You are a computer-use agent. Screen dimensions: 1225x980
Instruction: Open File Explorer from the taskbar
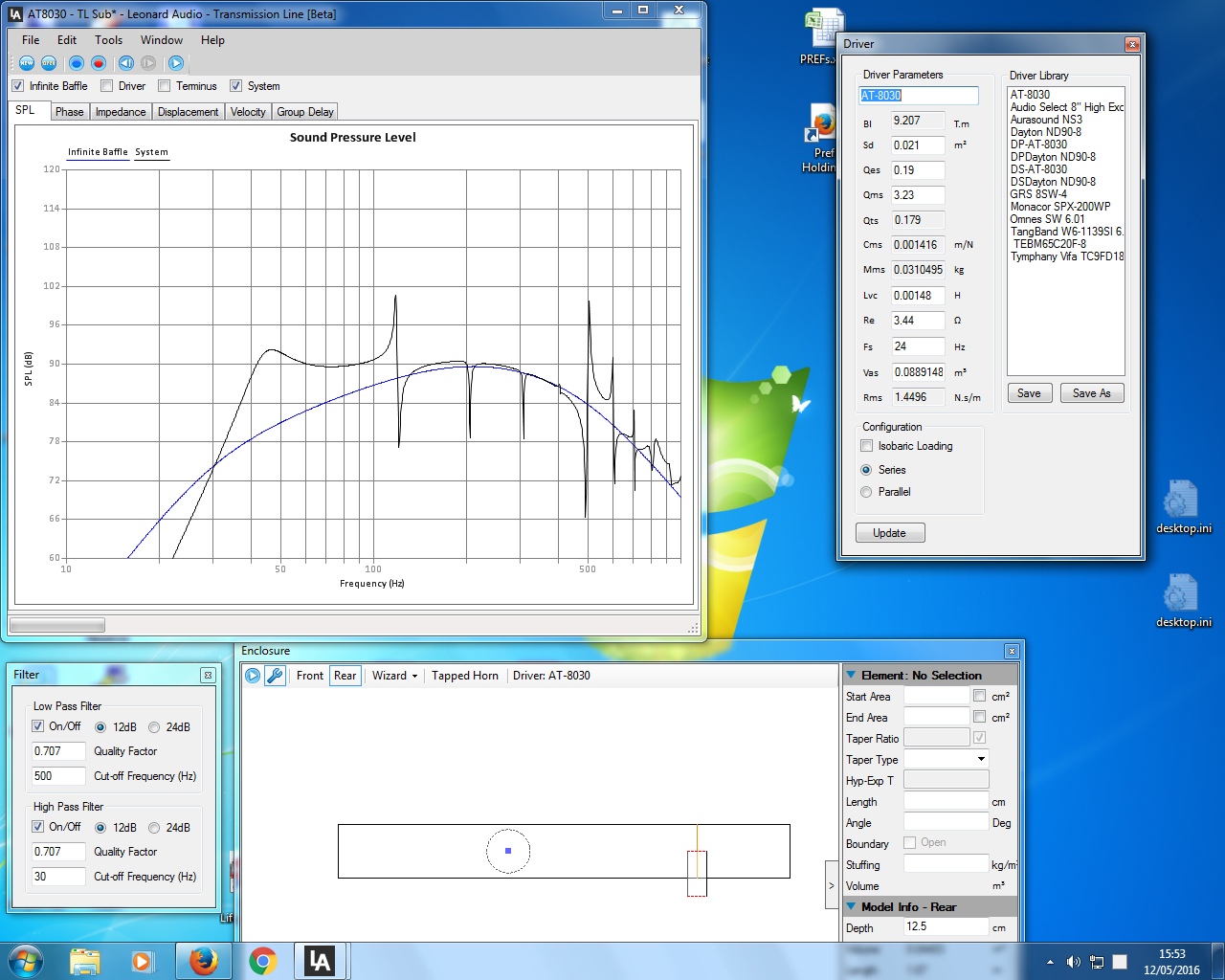pyautogui.click(x=85, y=961)
